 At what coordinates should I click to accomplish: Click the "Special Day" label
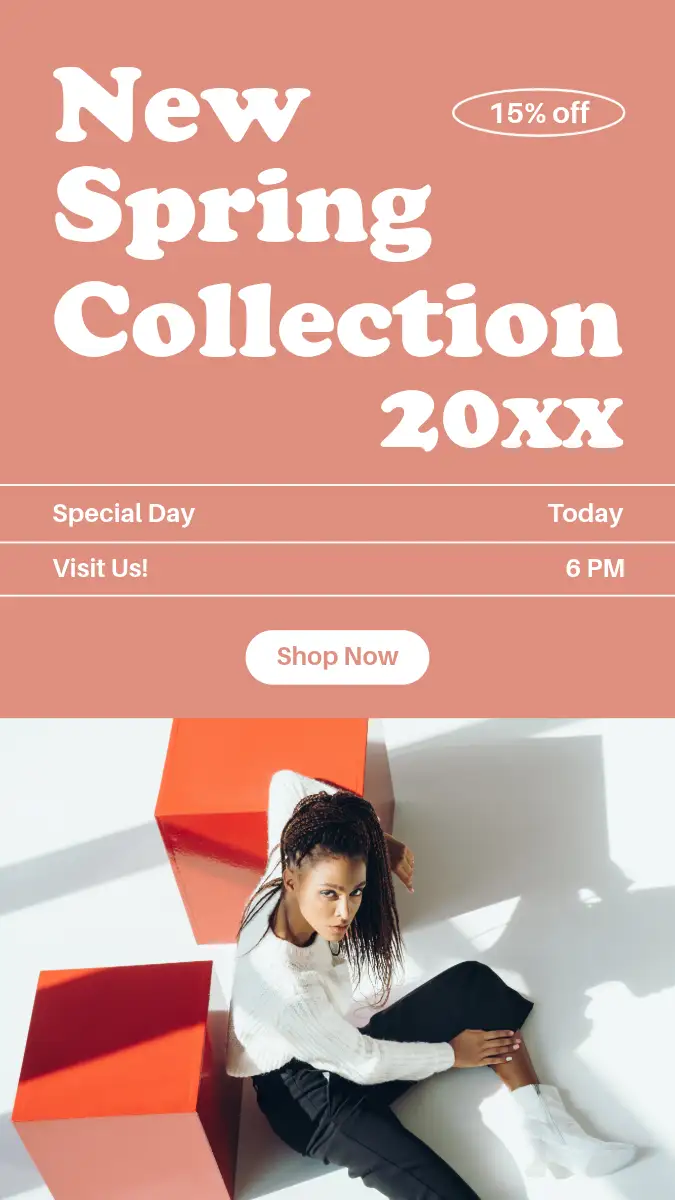click(123, 514)
